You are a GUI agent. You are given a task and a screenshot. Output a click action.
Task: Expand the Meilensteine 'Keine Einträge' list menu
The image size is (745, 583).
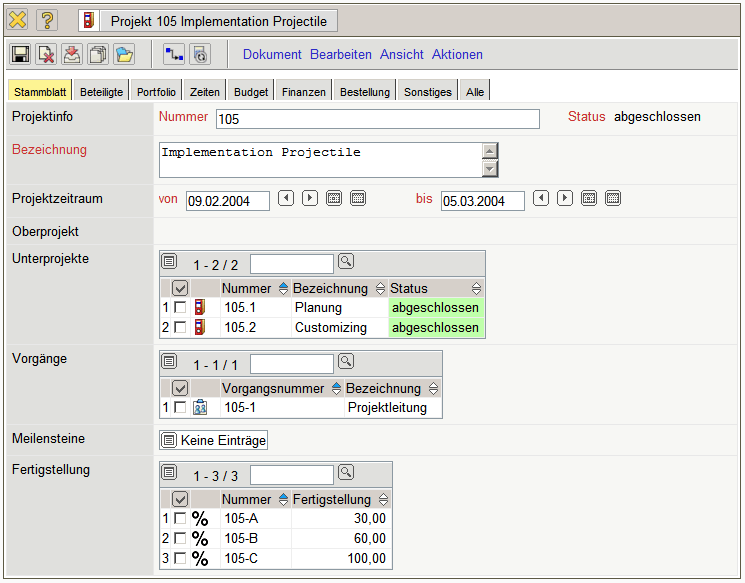169,440
